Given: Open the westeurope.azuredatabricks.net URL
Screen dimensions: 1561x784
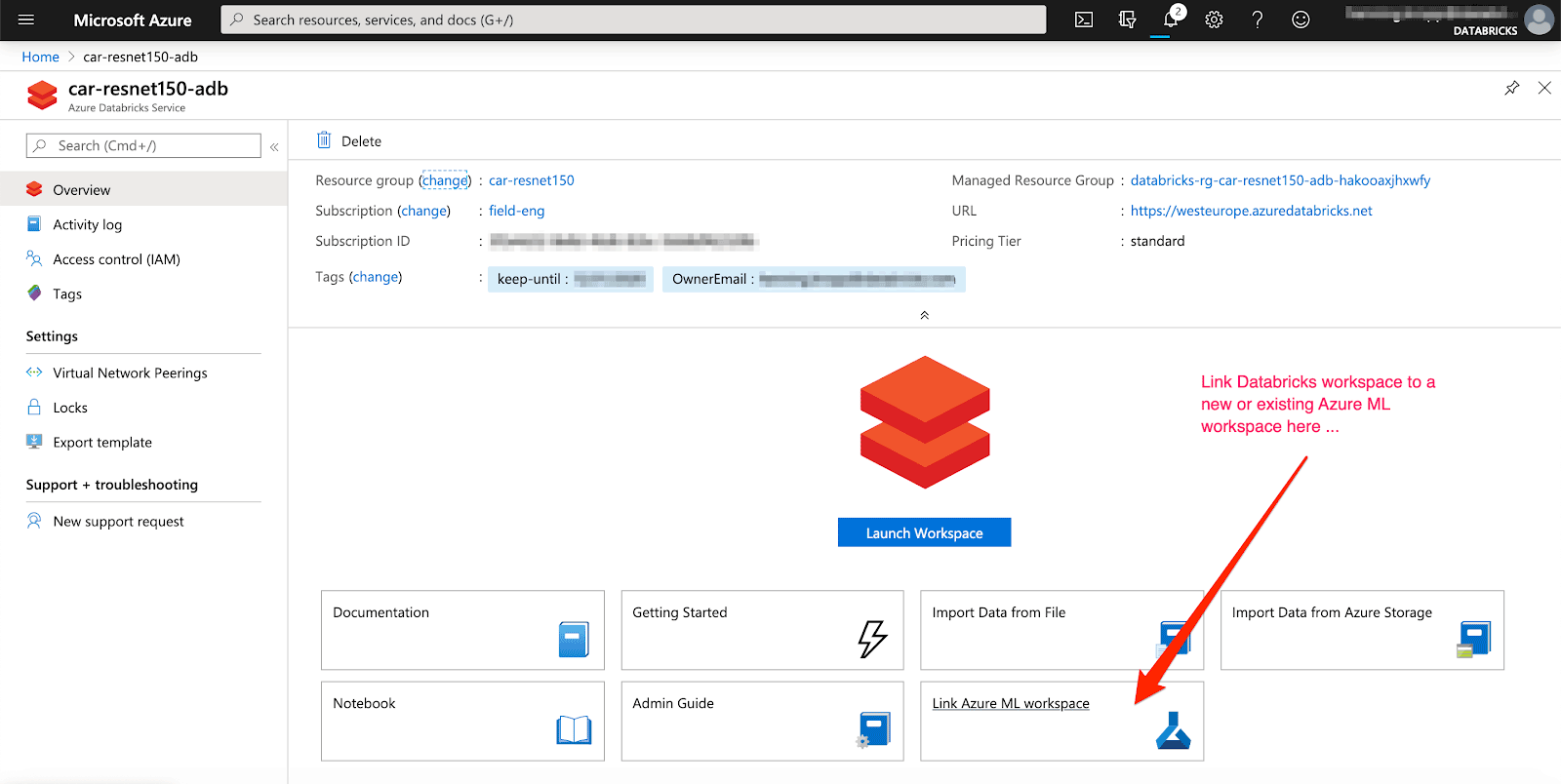Looking at the screenshot, I should 1251,211.
